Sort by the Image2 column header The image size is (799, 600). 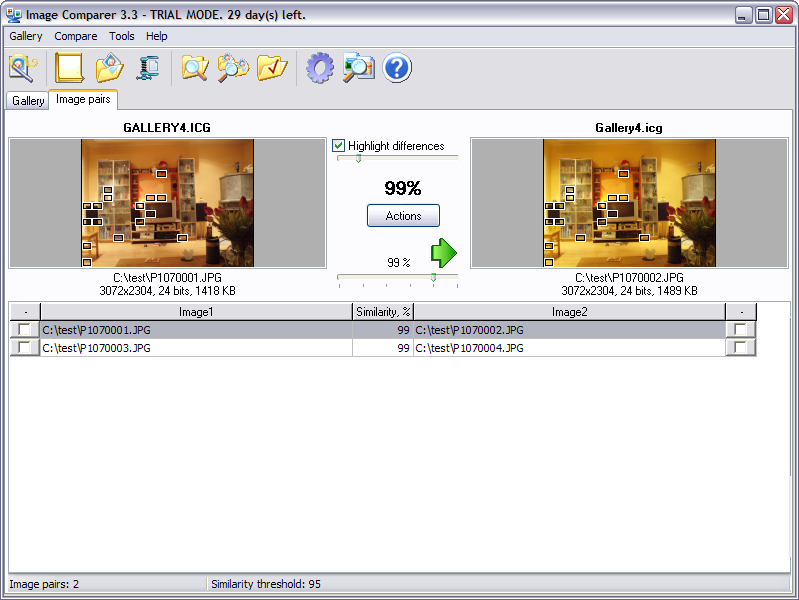(x=569, y=312)
